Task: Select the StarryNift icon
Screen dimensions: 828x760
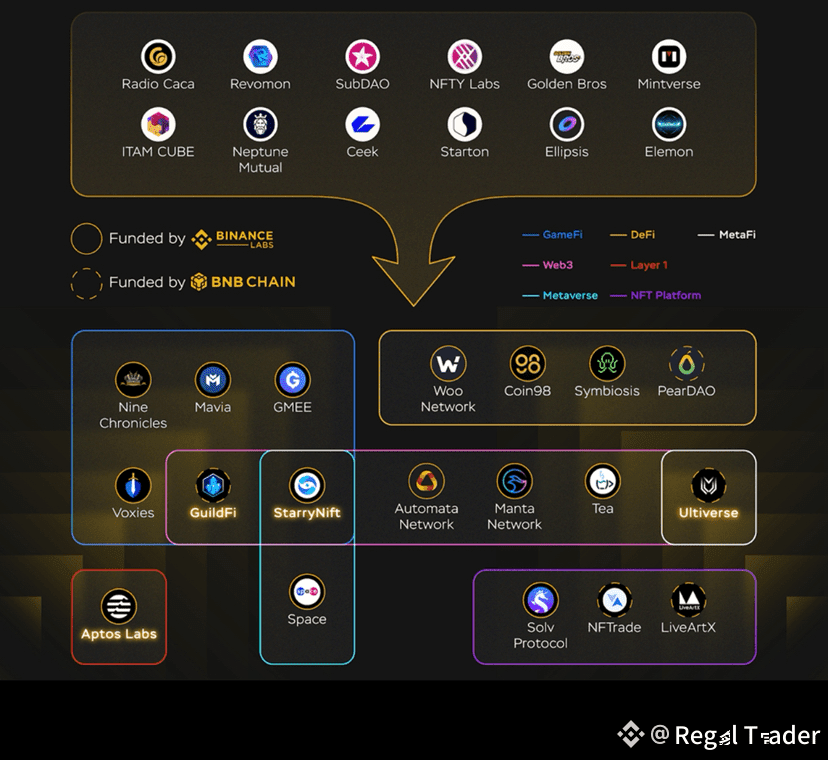Action: pos(307,485)
